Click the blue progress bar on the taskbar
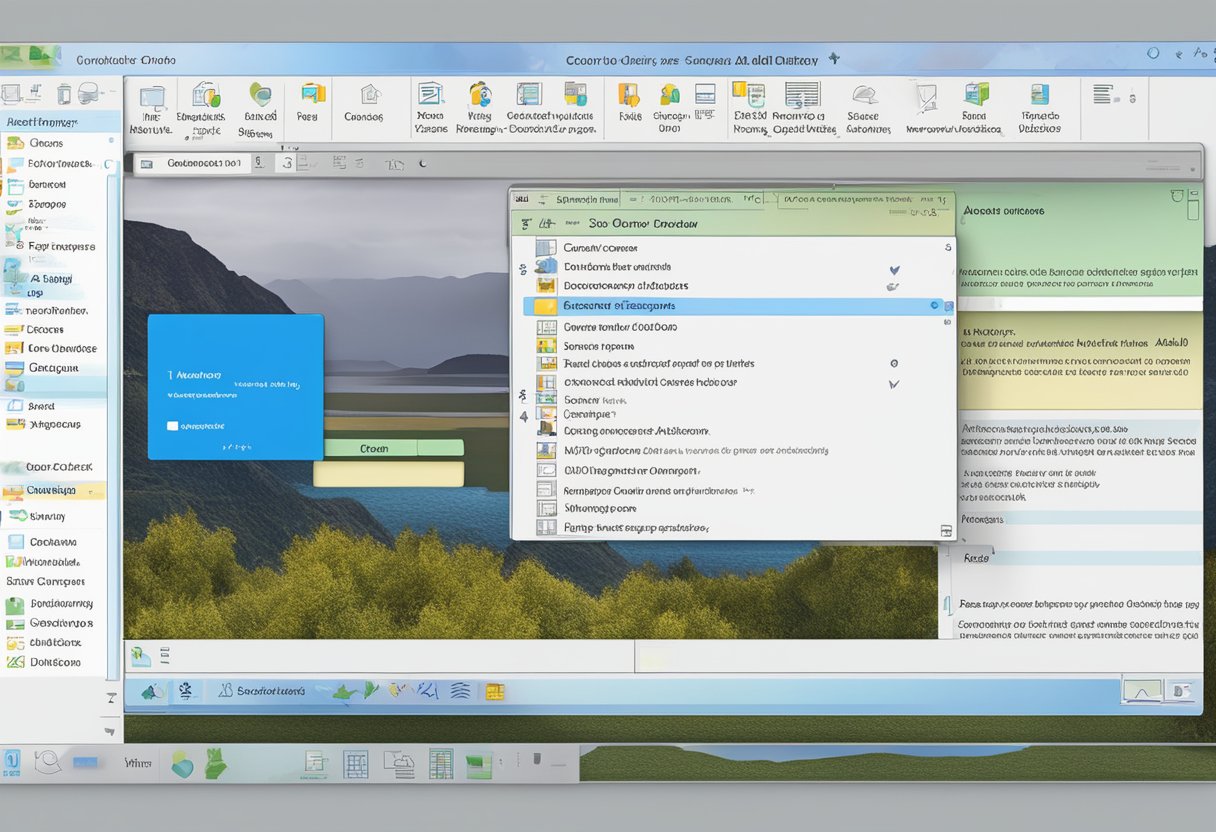1216x832 pixels. point(86,762)
